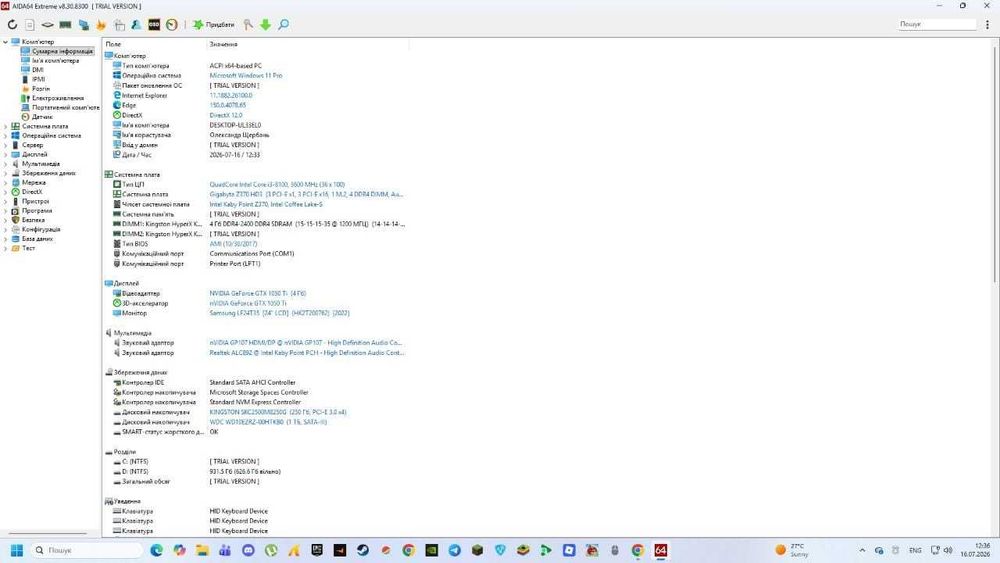Open NVIDIA GeForce GTX 1050 Ti video adapter link
This screenshot has height=563, width=1000.
258,293
